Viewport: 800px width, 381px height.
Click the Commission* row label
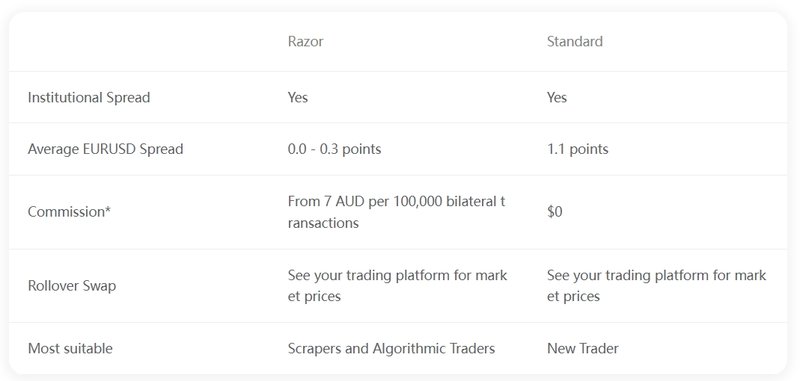(69, 212)
